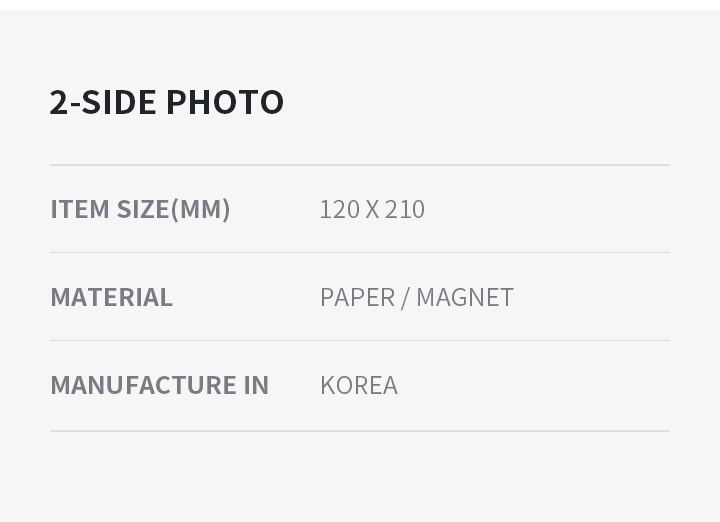Select the MANUFACTURE IN label

coord(159,385)
